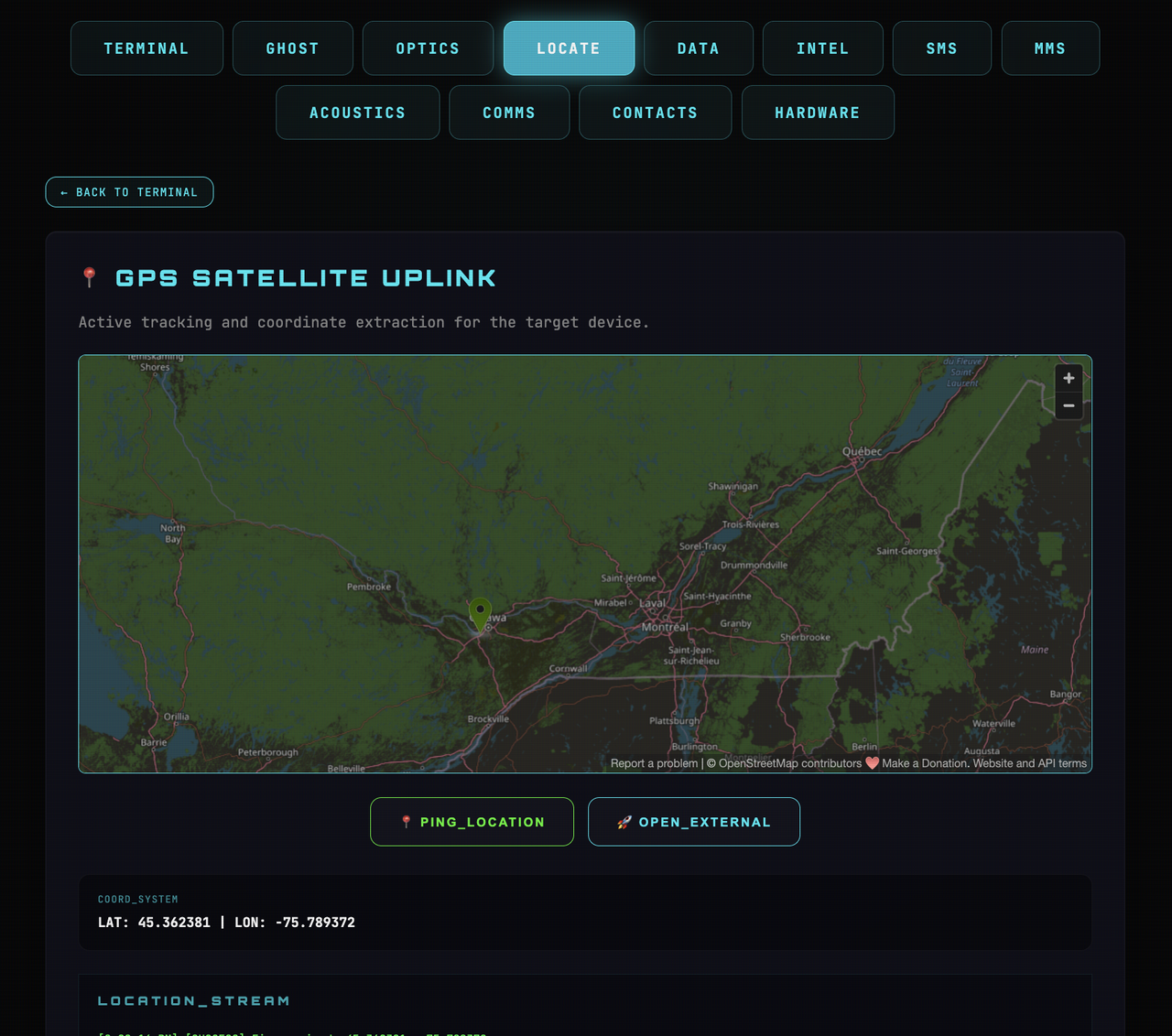This screenshot has height=1036, width=1172.
Task: Go to the HARDWARE tab
Action: 818,113
